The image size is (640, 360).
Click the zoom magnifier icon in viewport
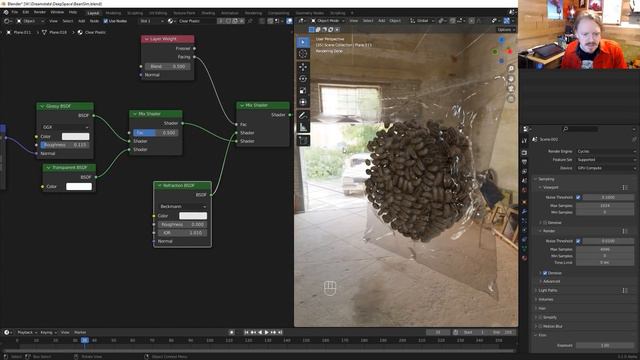511,68
